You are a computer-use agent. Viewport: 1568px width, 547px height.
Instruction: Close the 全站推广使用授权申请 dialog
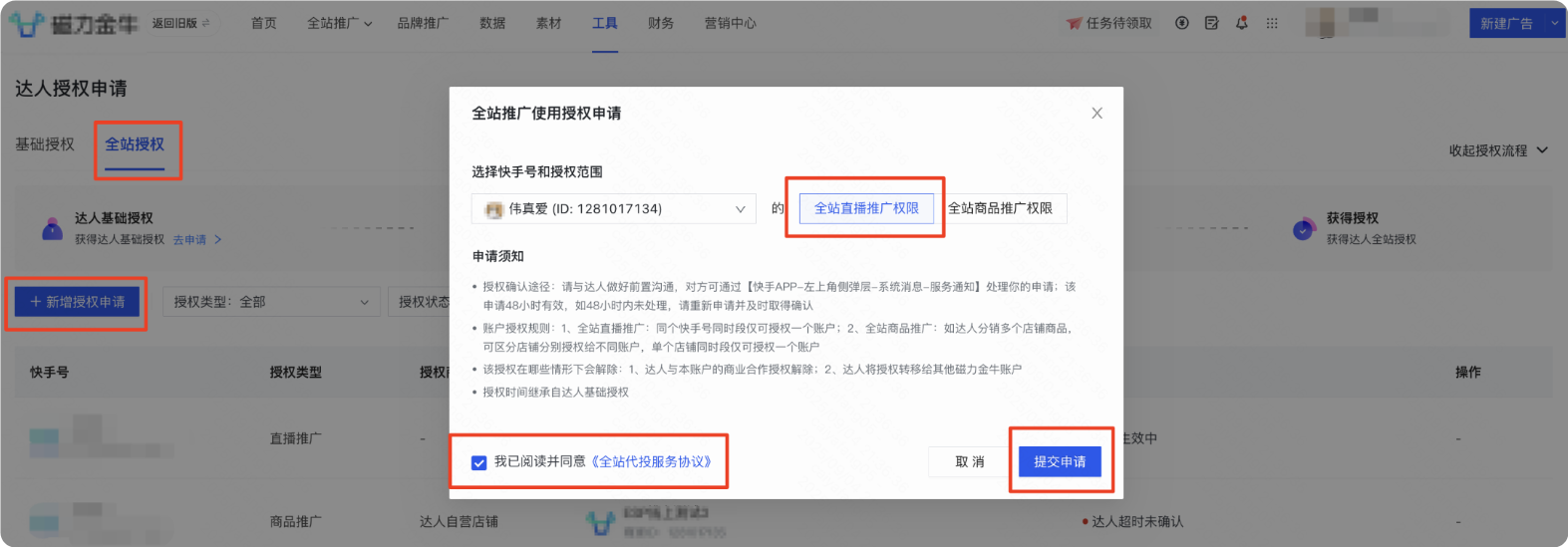coord(1097,113)
